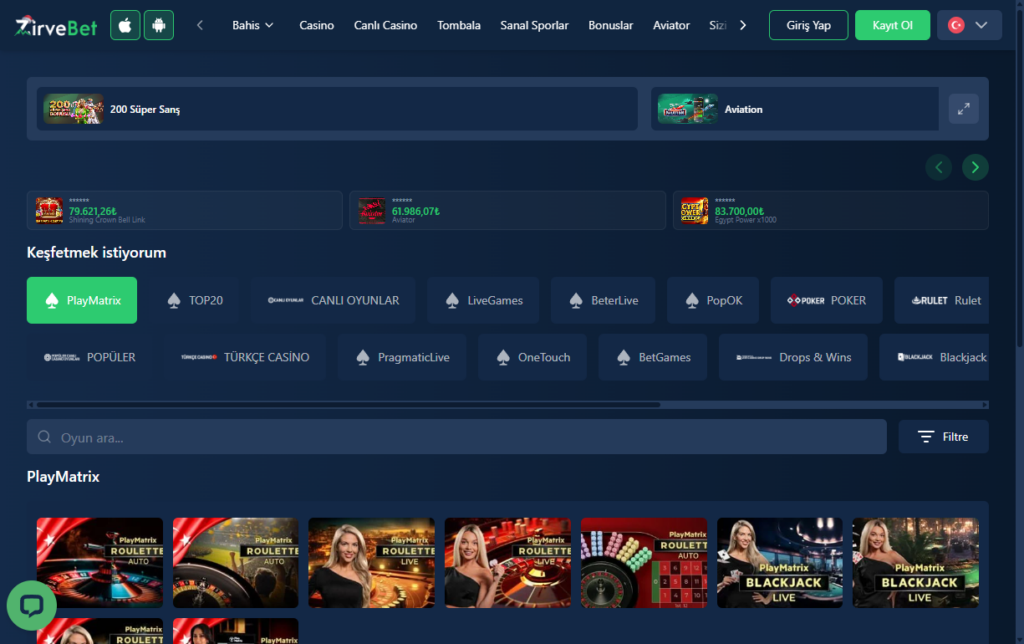Go to Canlı Casino section
Viewport: 1024px width, 644px height.
pyautogui.click(x=385, y=25)
